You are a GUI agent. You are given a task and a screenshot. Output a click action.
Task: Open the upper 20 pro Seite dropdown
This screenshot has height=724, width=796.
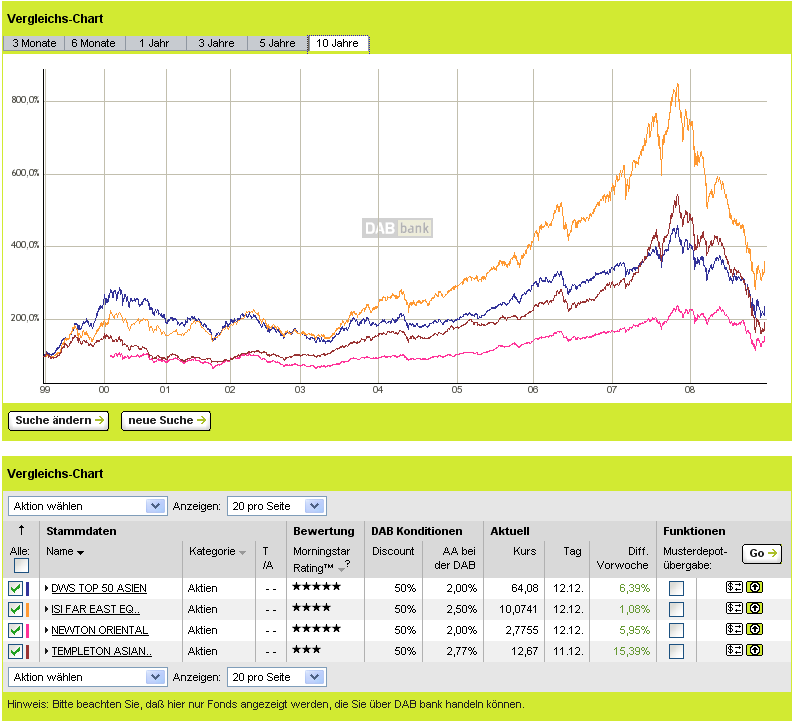click(278, 508)
